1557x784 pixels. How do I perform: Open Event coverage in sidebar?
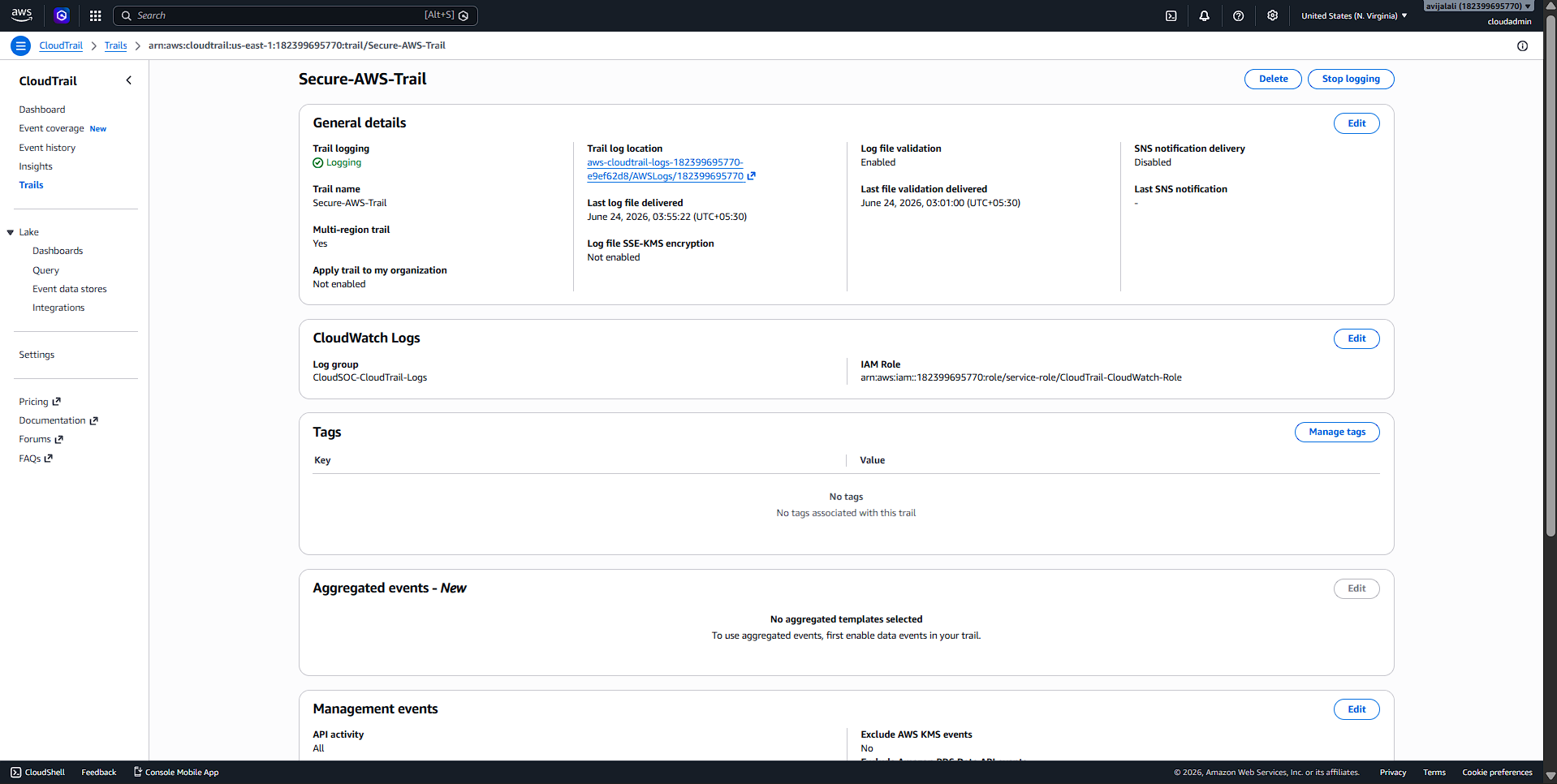[x=52, y=128]
